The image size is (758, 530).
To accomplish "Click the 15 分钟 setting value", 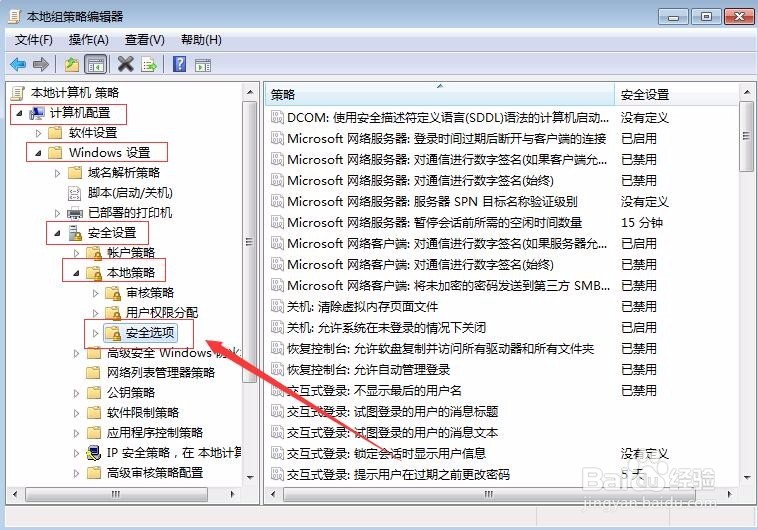I will point(641,222).
